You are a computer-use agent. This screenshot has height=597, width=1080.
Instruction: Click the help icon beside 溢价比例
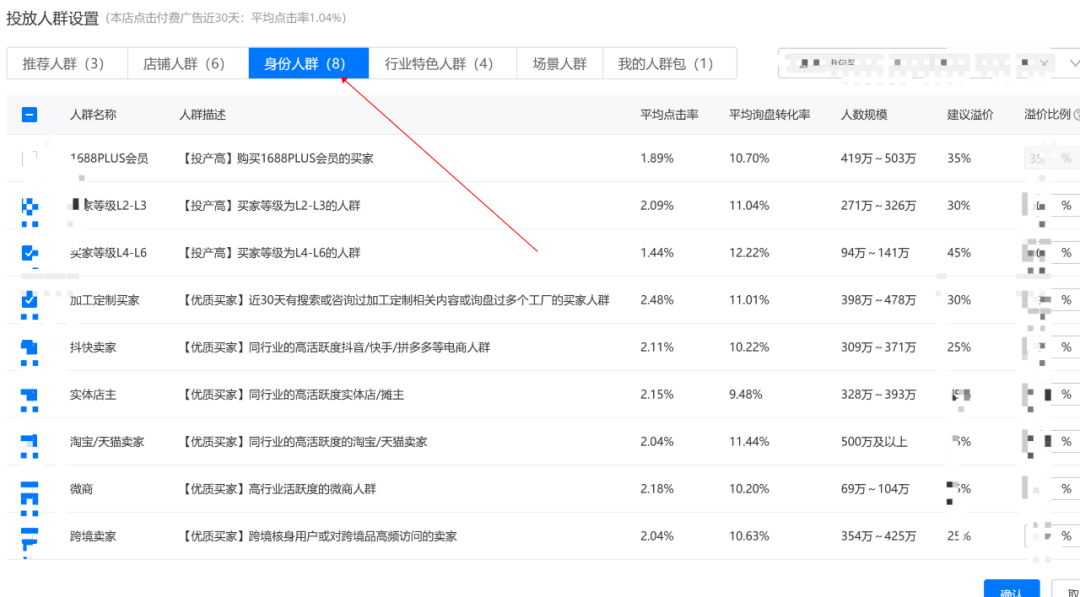click(x=1077, y=115)
